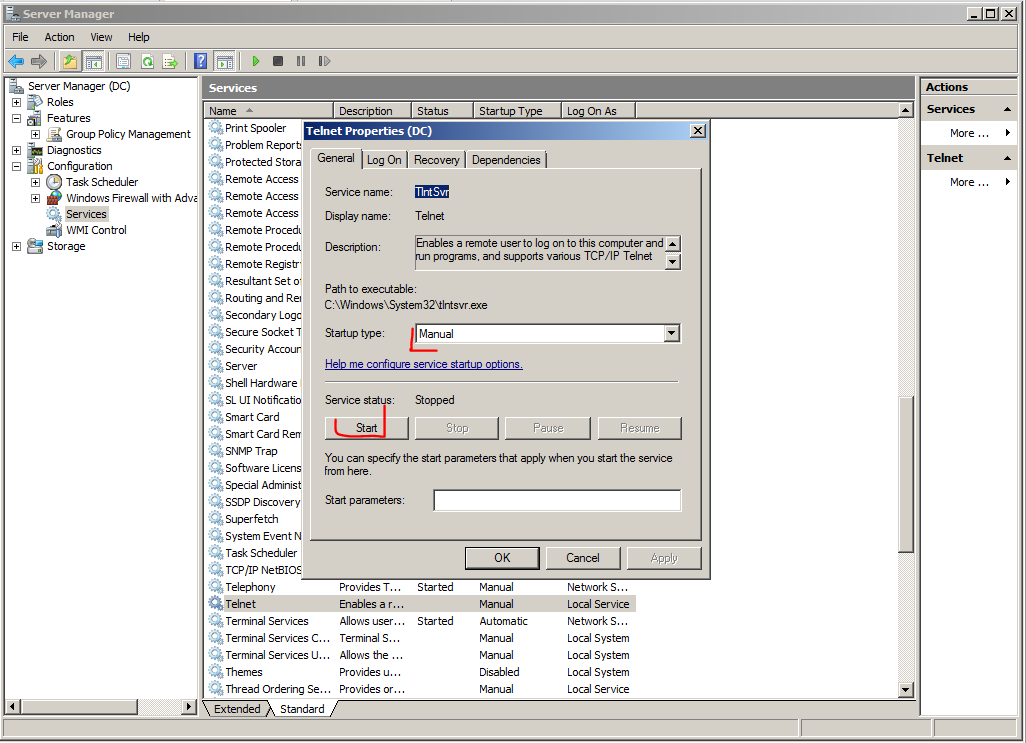
Task: Collapse the Telnet section in Actions pane
Action: [x=1007, y=158]
